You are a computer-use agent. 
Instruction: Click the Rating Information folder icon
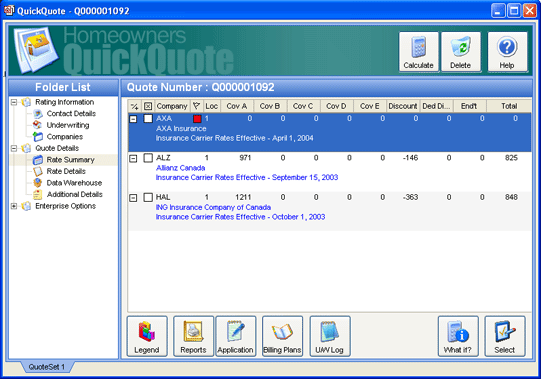(26, 102)
